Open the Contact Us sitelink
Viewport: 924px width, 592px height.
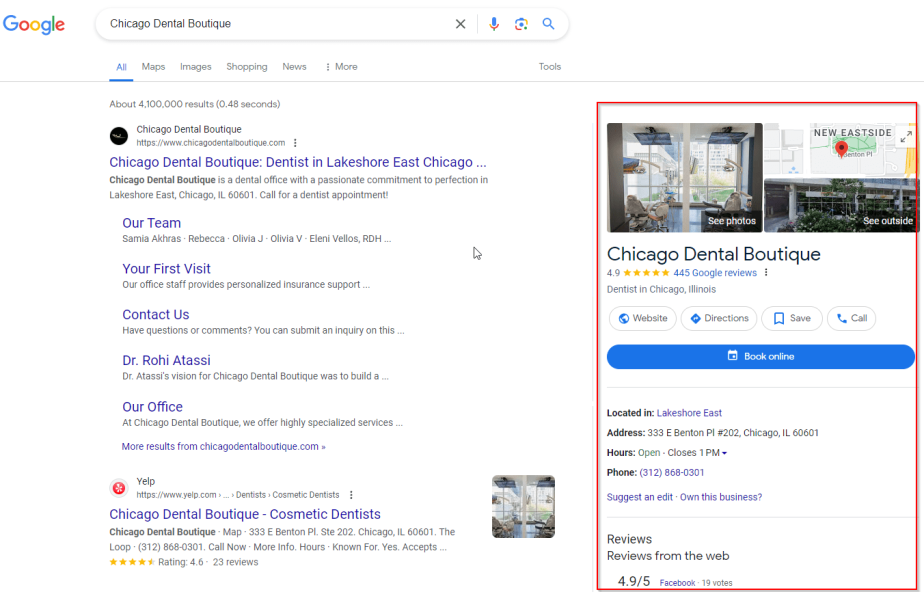(x=156, y=315)
